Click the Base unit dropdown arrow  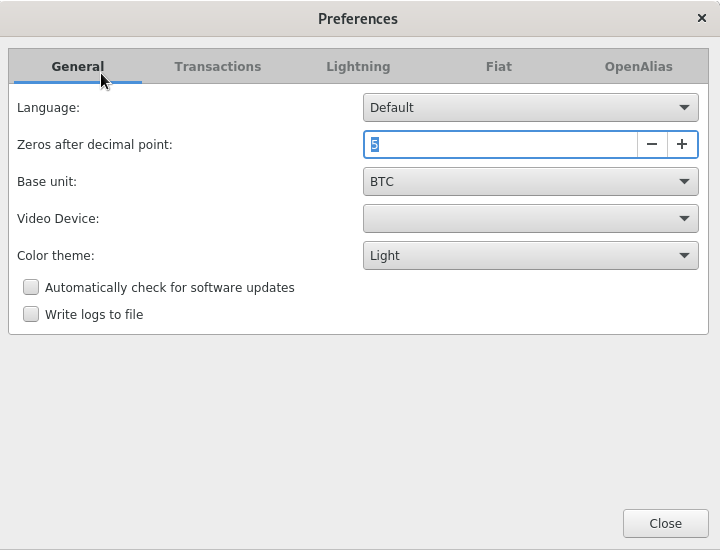click(685, 181)
